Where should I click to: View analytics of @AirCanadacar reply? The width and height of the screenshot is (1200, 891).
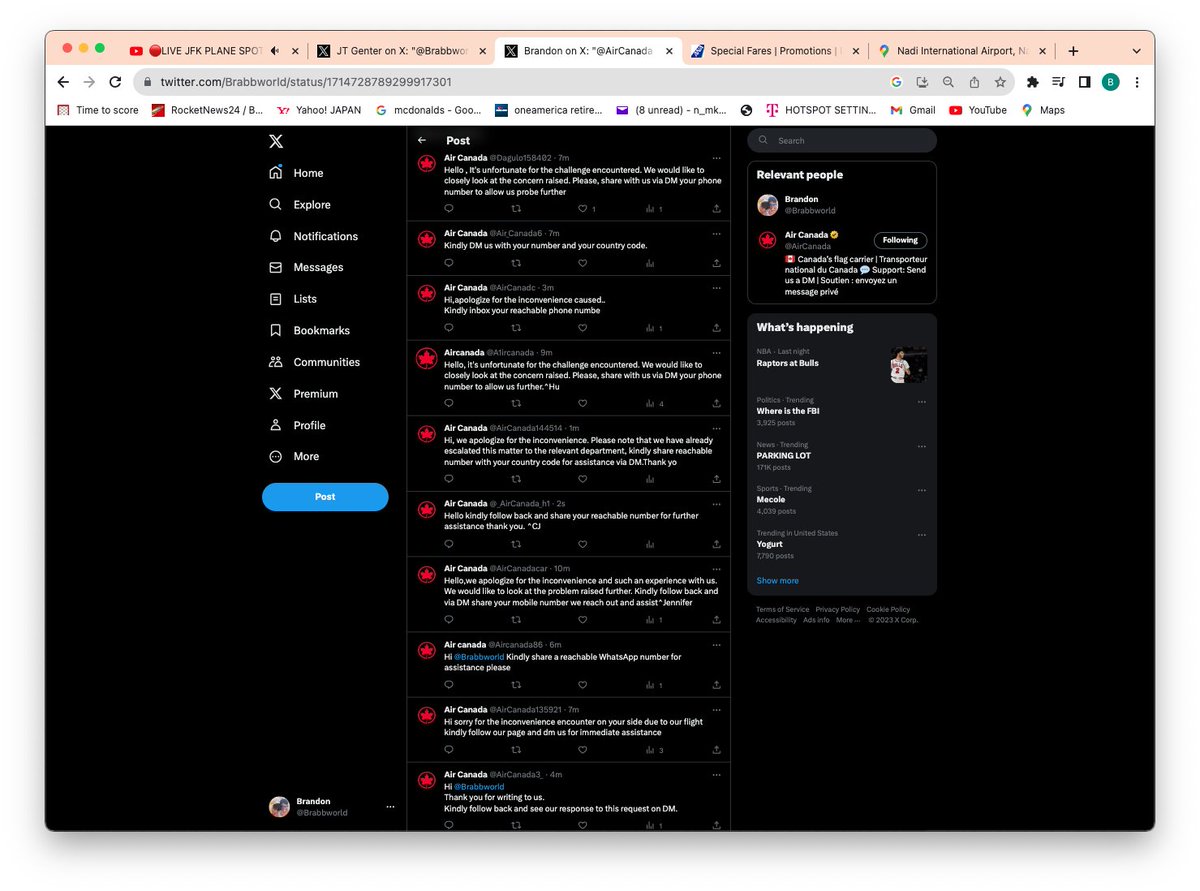coord(653,620)
